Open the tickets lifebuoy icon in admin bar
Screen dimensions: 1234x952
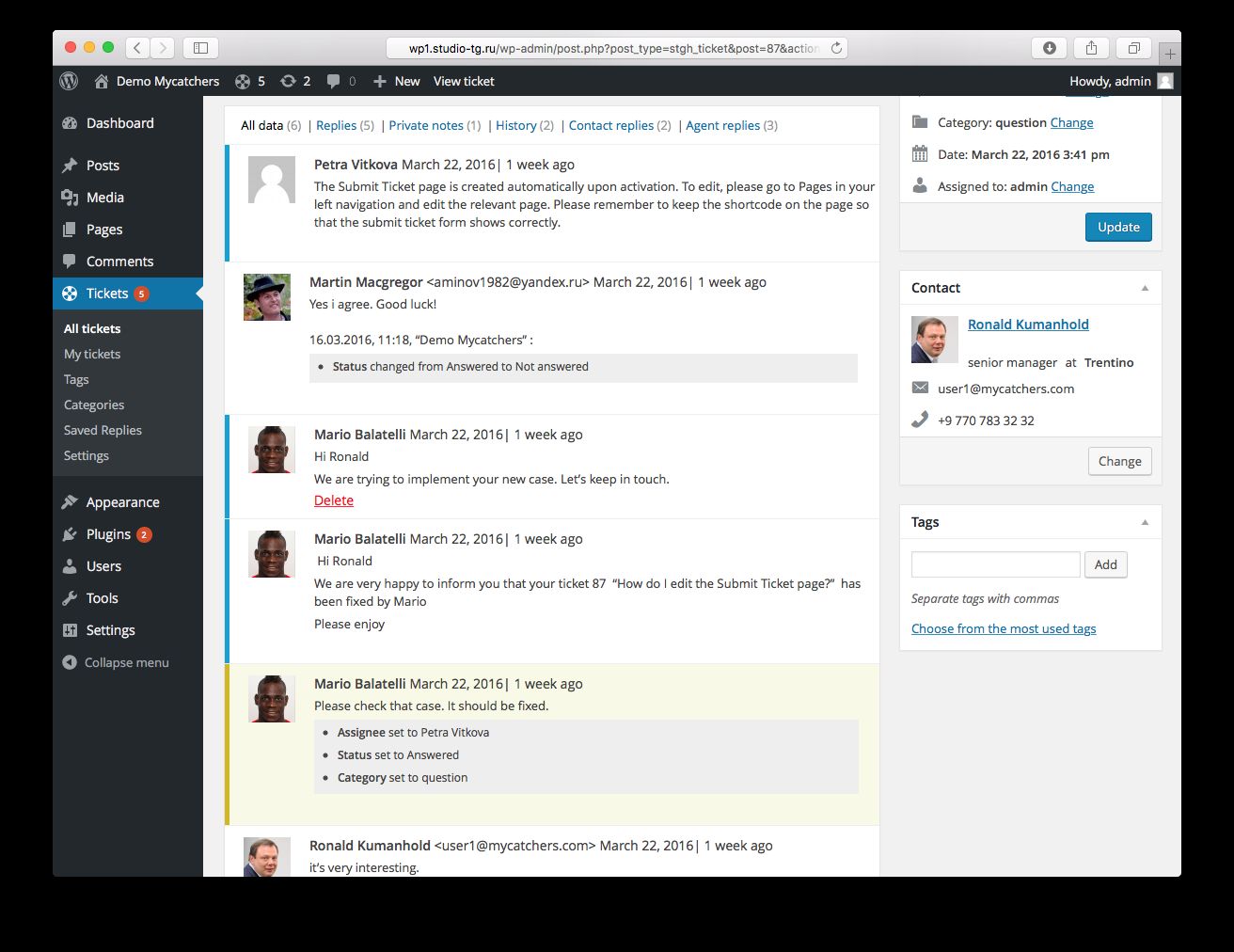243,82
